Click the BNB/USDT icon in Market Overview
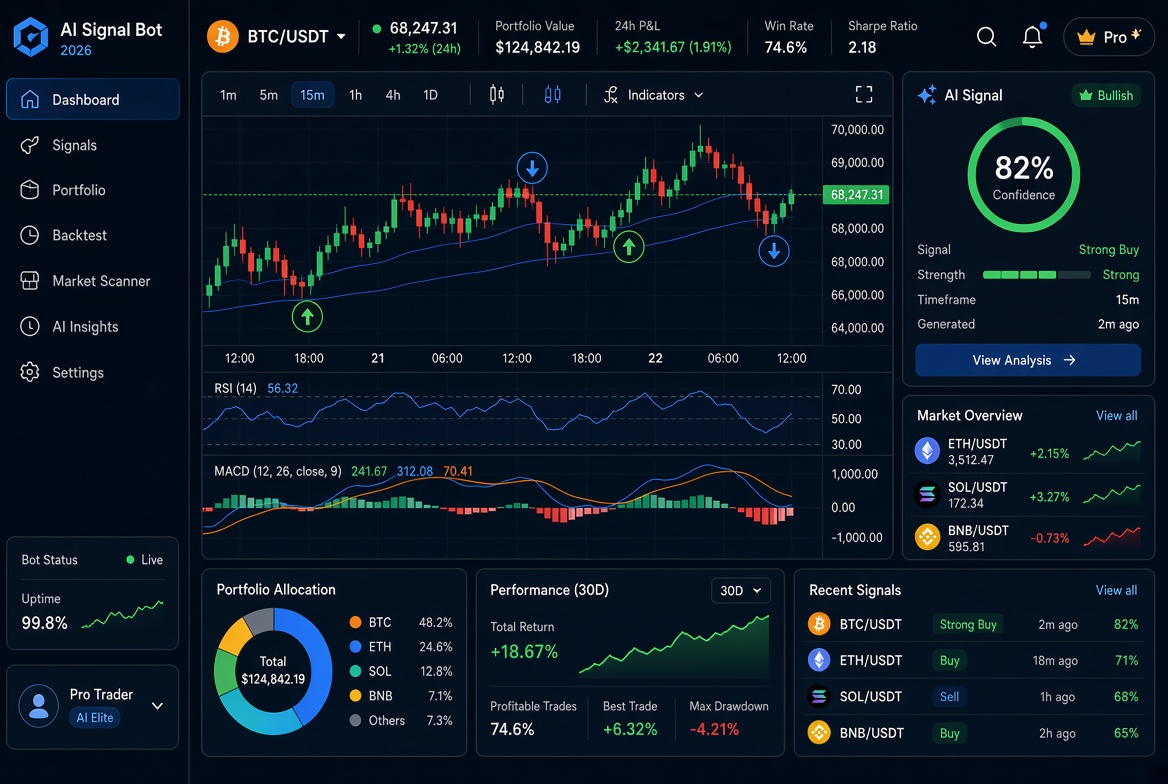Viewport: 1168px width, 784px height. point(927,537)
